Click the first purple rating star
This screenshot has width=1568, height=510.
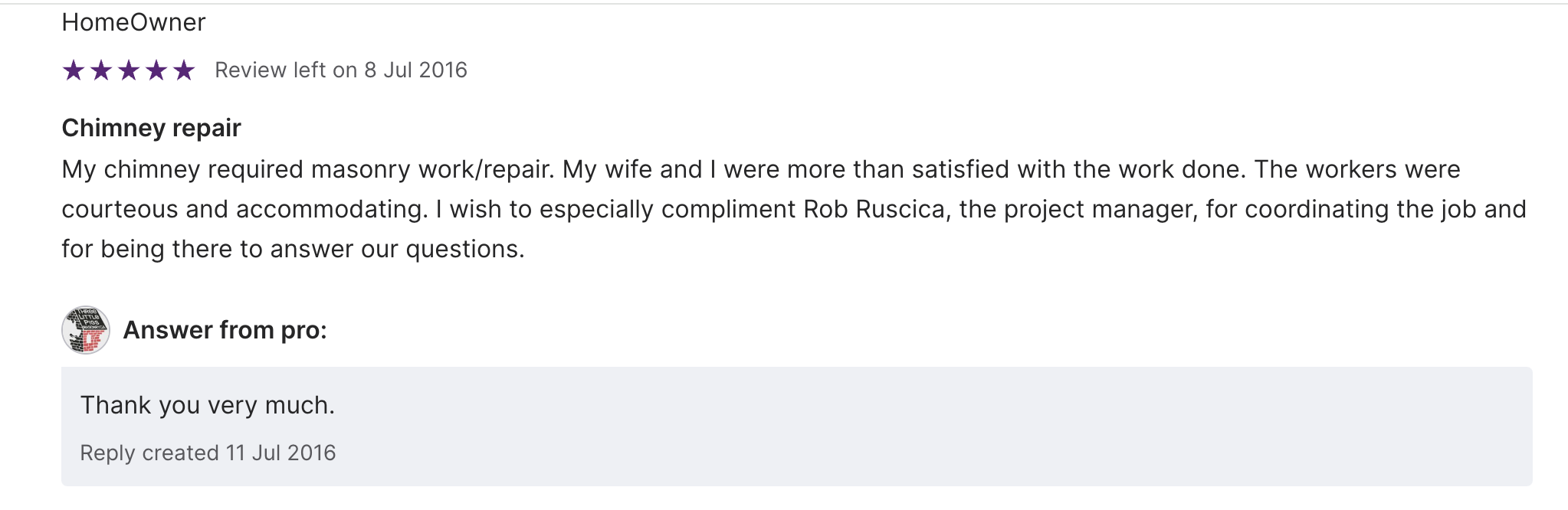coord(74,70)
